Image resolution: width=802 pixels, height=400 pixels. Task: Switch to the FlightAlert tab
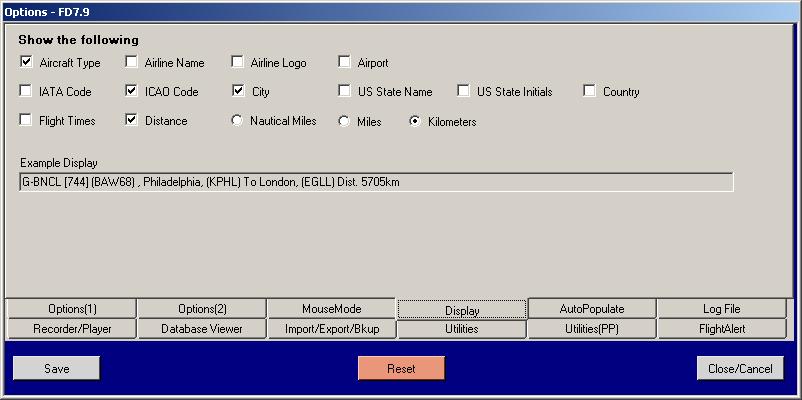point(722,329)
